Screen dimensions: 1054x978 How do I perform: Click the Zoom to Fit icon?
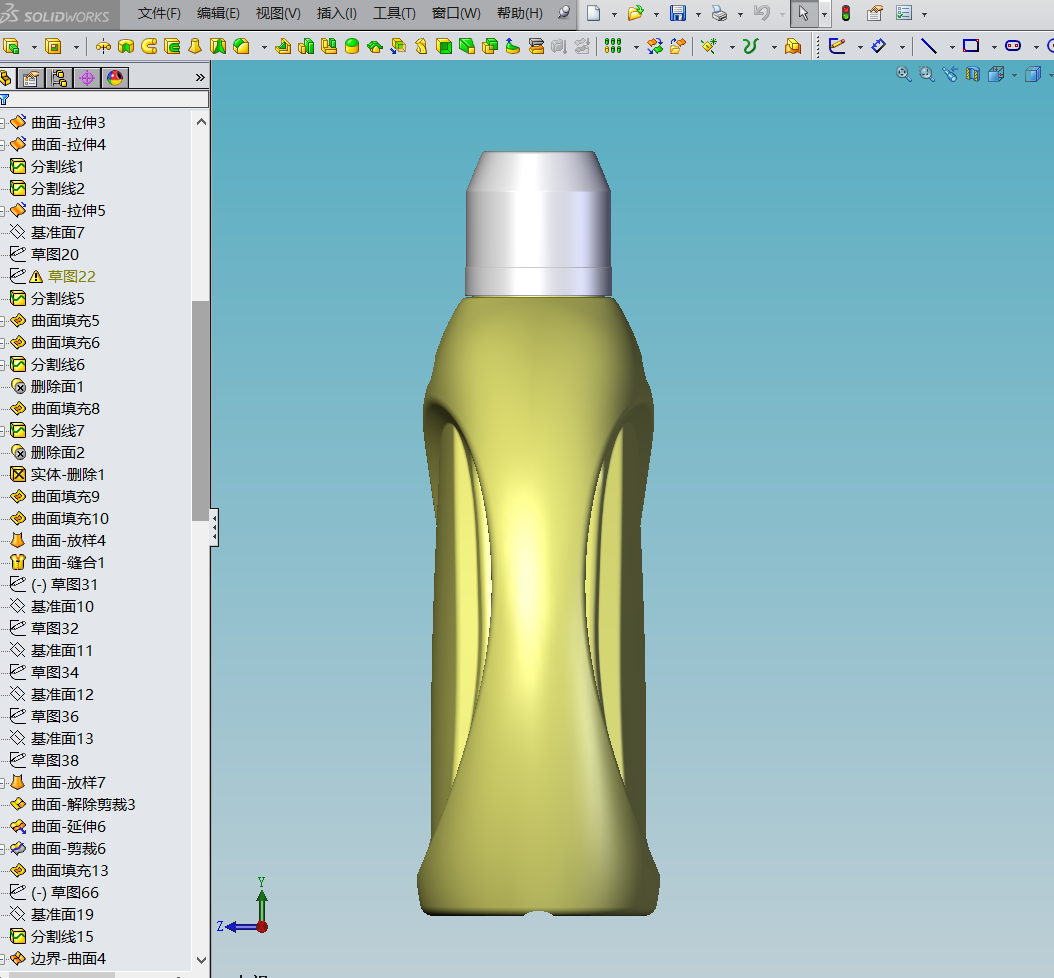(904, 74)
